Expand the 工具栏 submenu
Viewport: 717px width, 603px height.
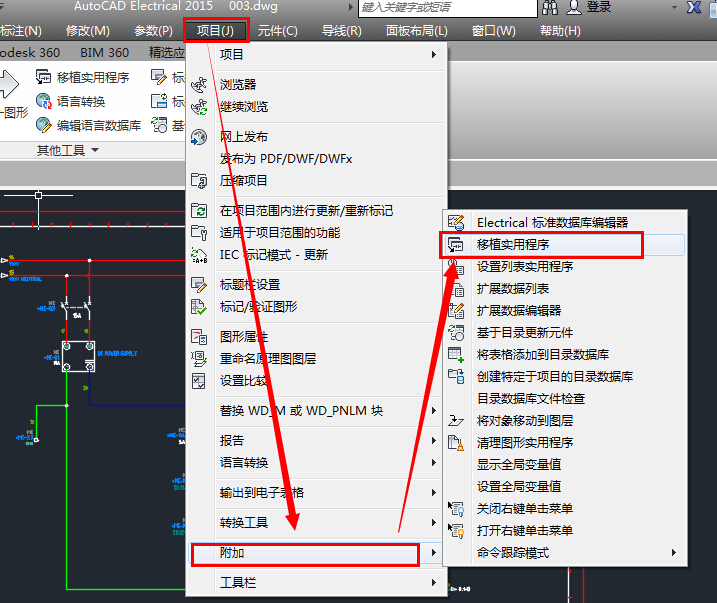pos(433,582)
